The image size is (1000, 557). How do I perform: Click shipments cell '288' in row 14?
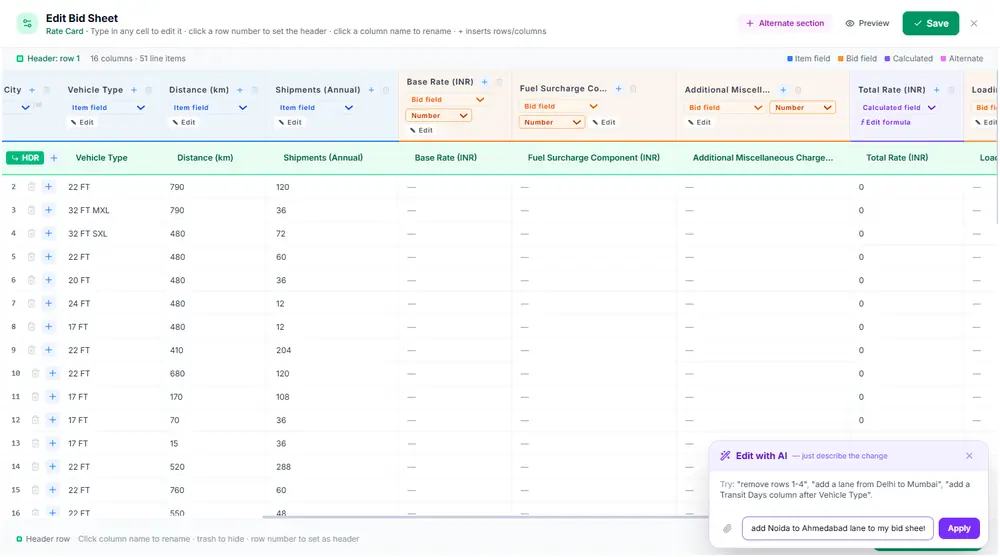283,467
